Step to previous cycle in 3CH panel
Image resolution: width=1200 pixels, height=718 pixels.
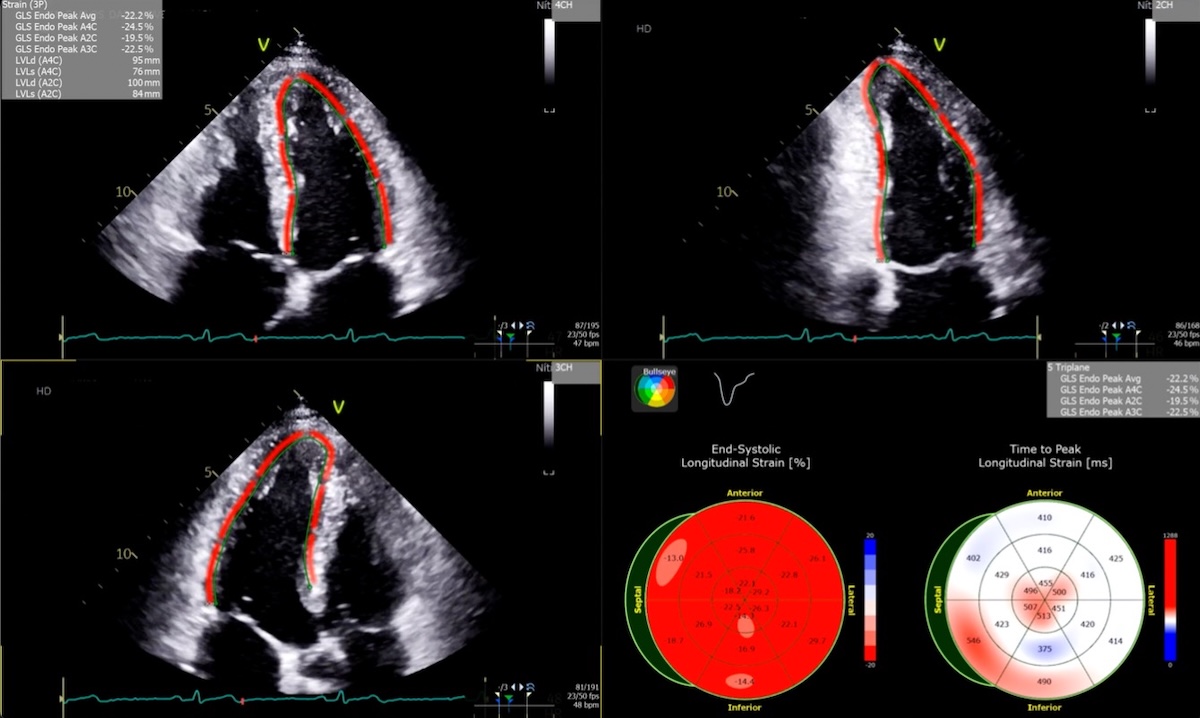[513, 687]
